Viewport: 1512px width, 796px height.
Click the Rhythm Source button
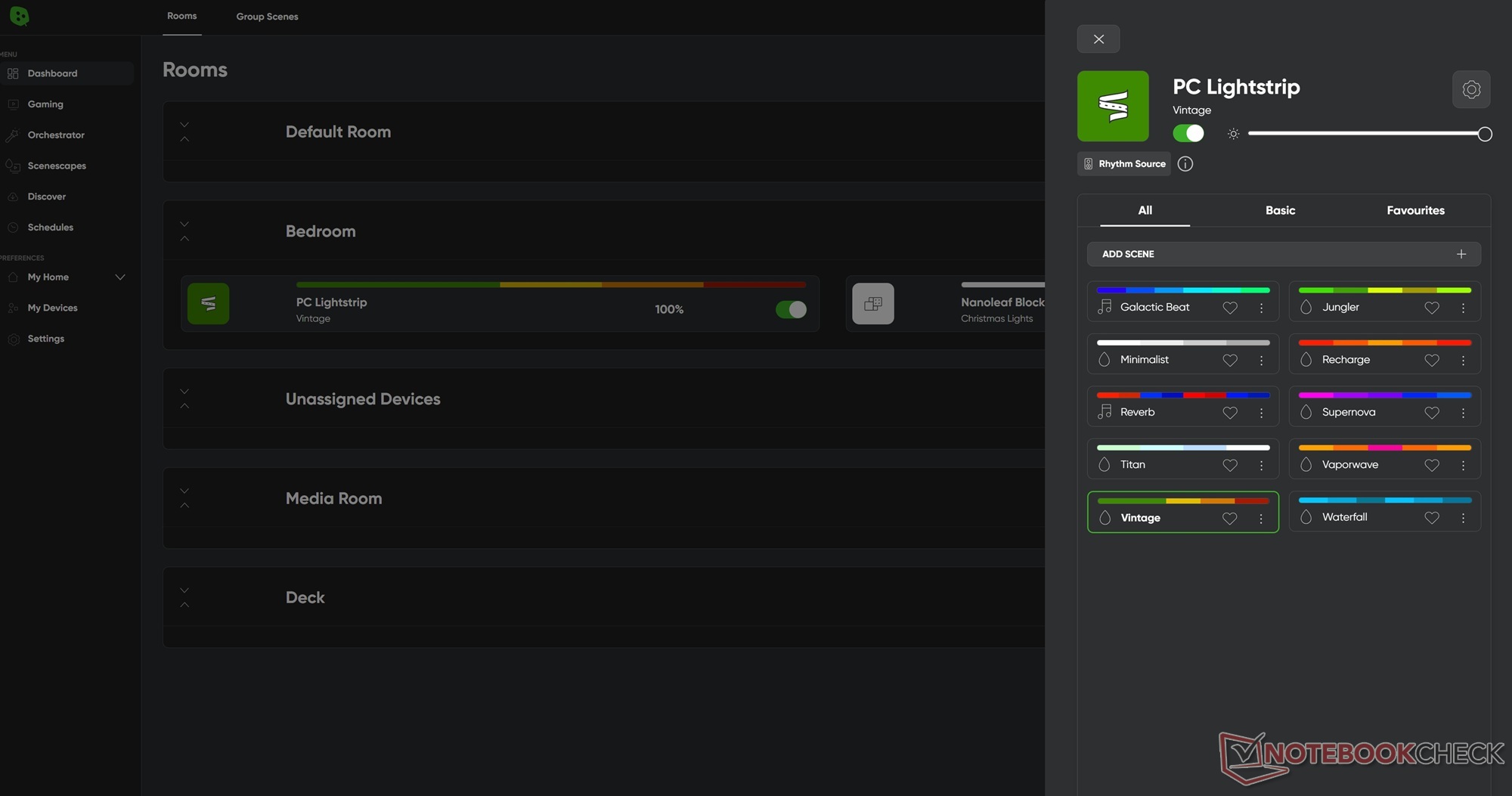coord(1123,164)
